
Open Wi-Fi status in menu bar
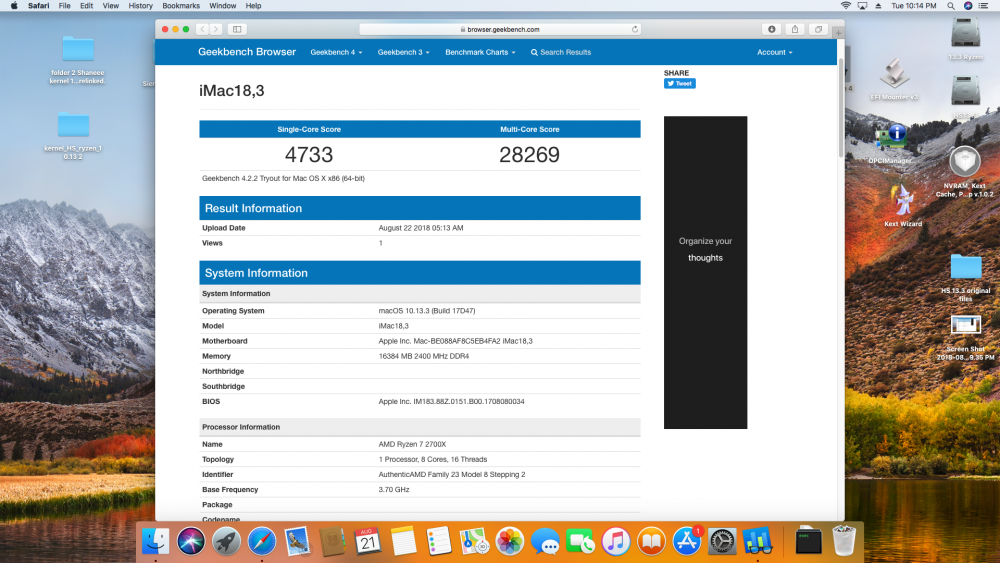846,6
